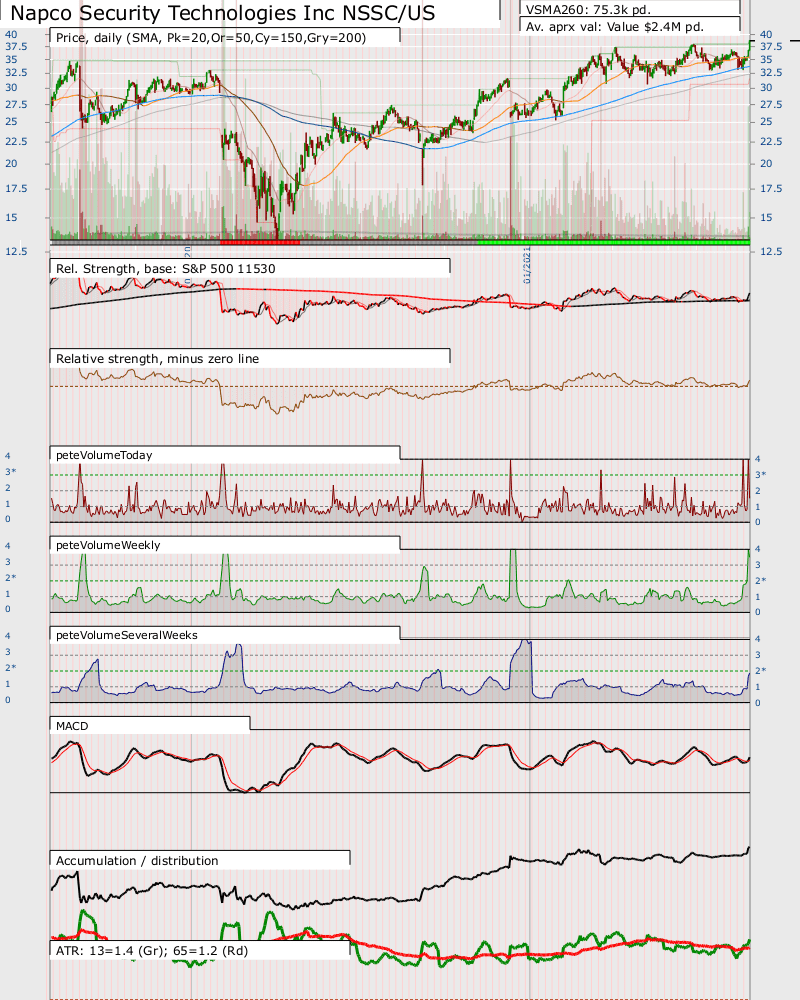Click the red segment of the trend bar
Viewport: 800px width, 1000px height.
[260, 242]
